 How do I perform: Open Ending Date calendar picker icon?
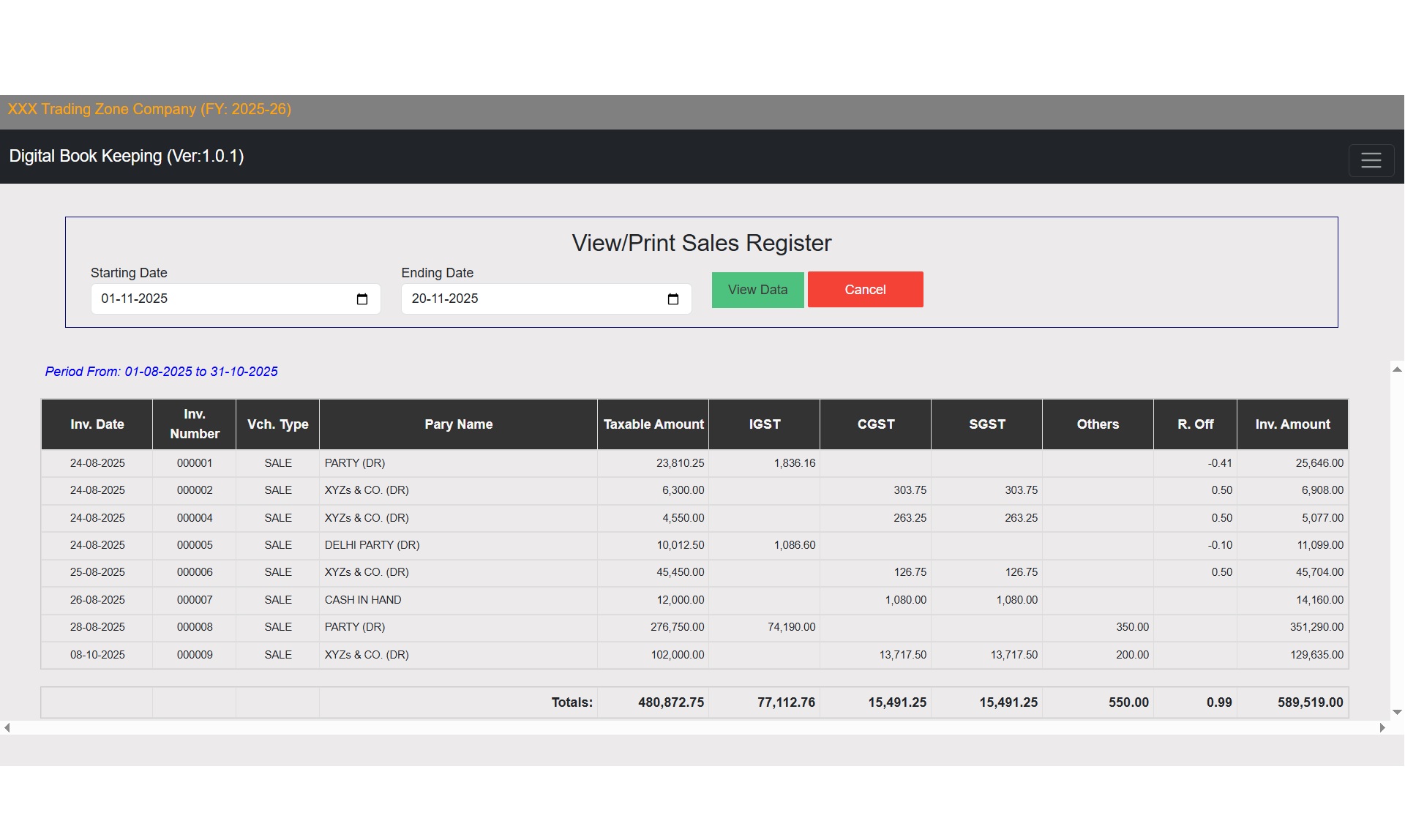(x=673, y=299)
